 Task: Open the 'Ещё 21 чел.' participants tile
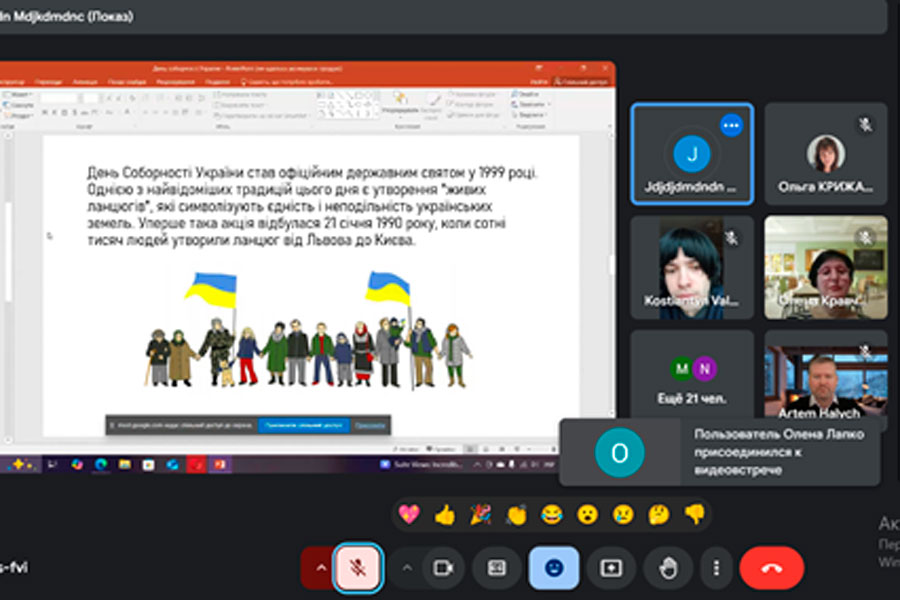pyautogui.click(x=692, y=380)
